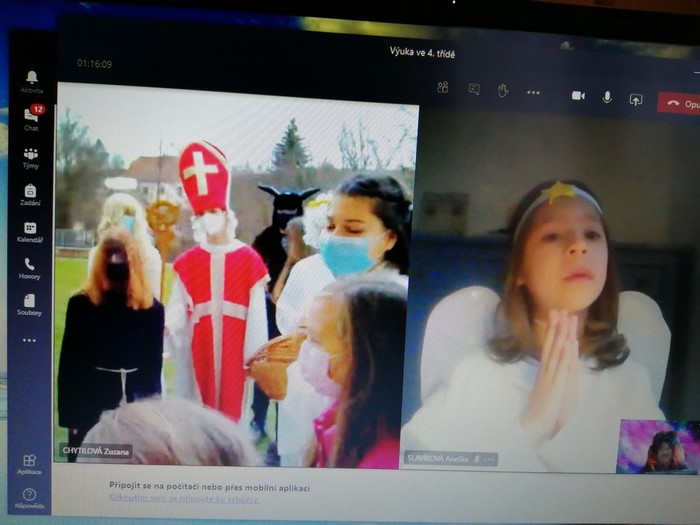This screenshot has height=525, width=700.
Task: Raise your hand in the meeting
Action: pyautogui.click(x=502, y=90)
